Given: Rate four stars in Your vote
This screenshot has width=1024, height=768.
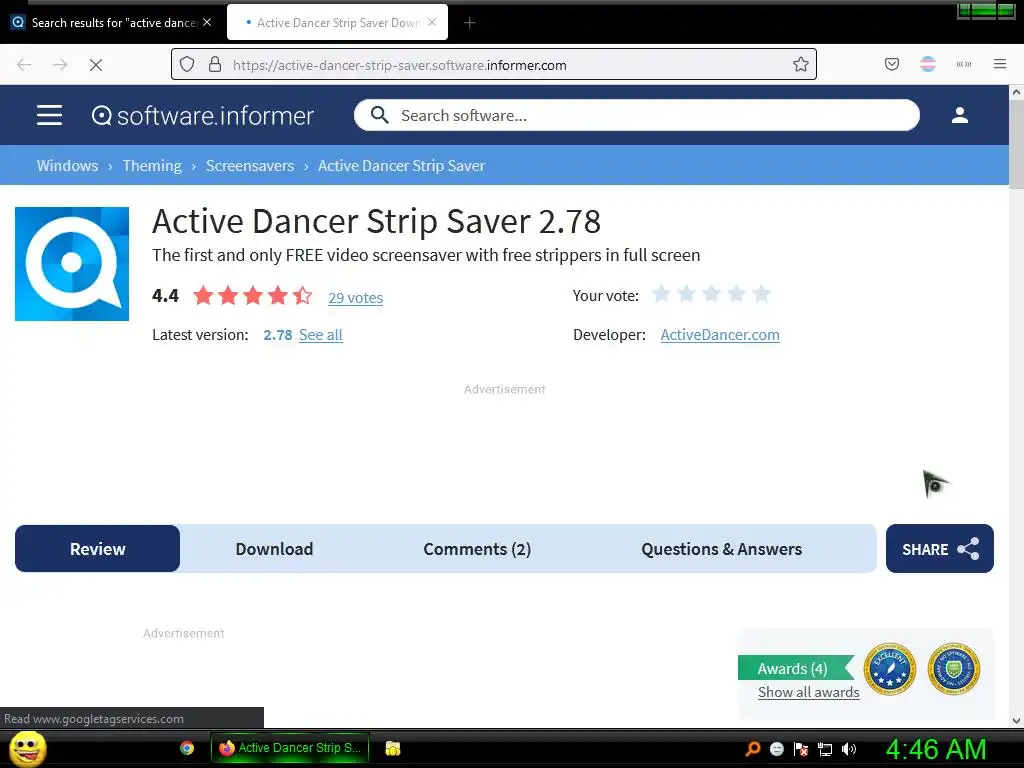Looking at the screenshot, I should 736,294.
